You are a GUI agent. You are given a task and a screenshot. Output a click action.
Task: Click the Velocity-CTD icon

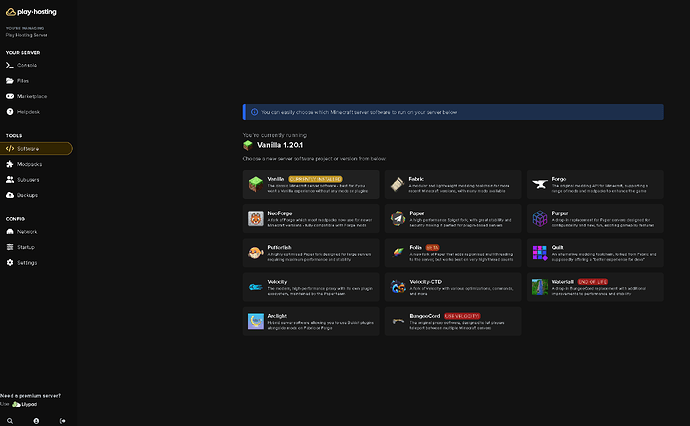(398, 286)
